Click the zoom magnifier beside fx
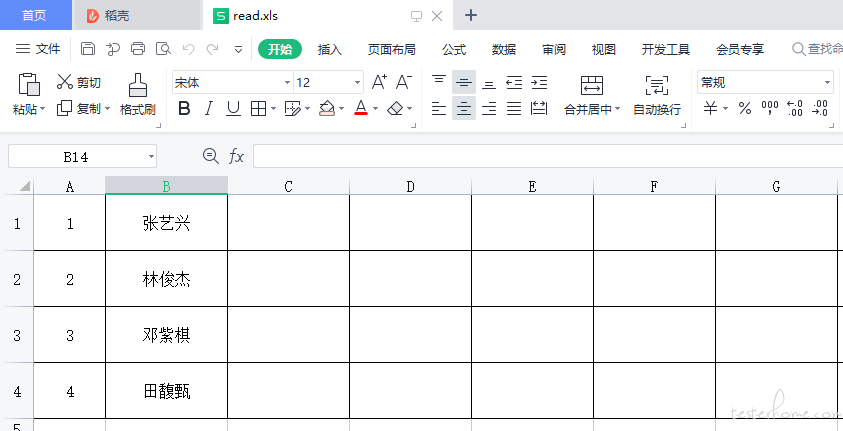 point(210,156)
